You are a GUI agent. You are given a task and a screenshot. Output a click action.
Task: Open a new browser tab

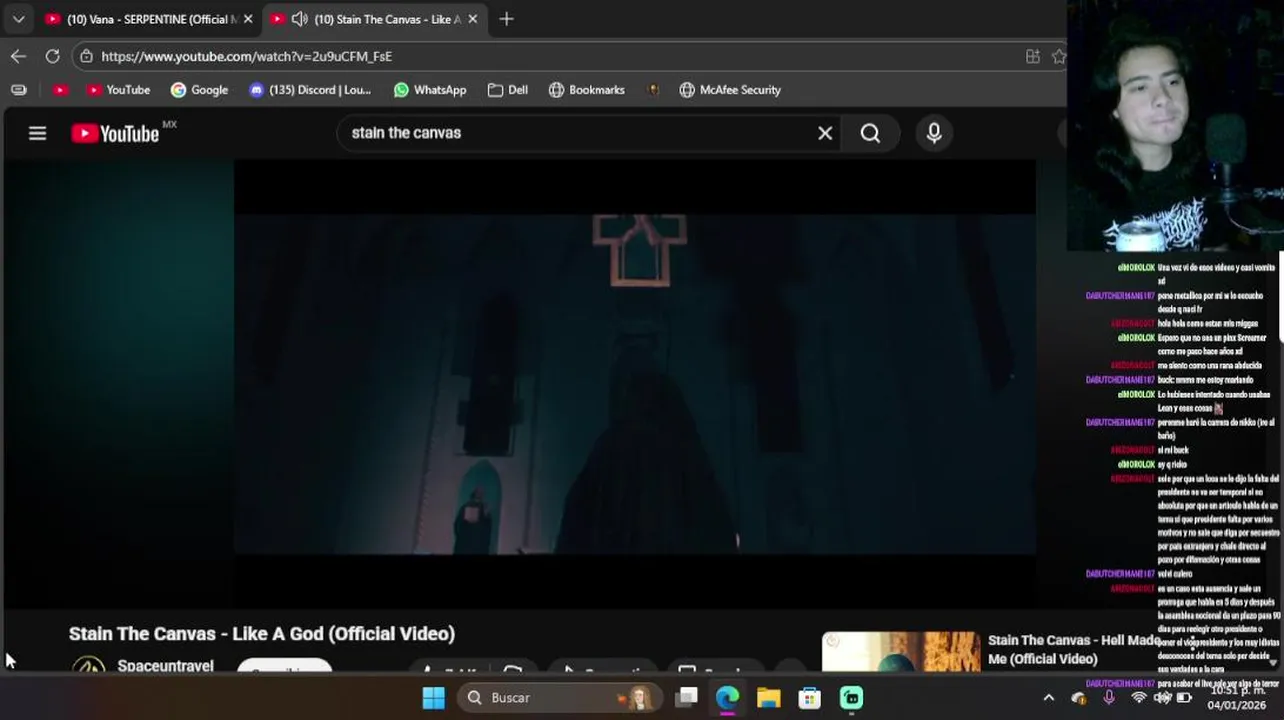[506, 19]
